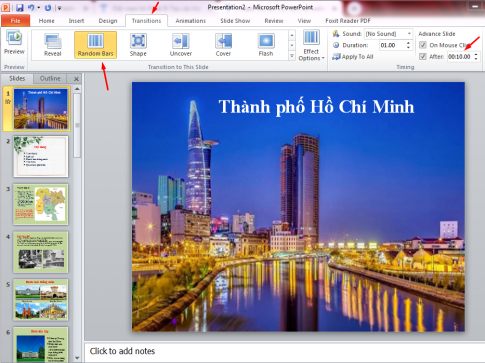Open the Animations tab
Image resolution: width=485 pixels, height=363 pixels.
(x=190, y=21)
